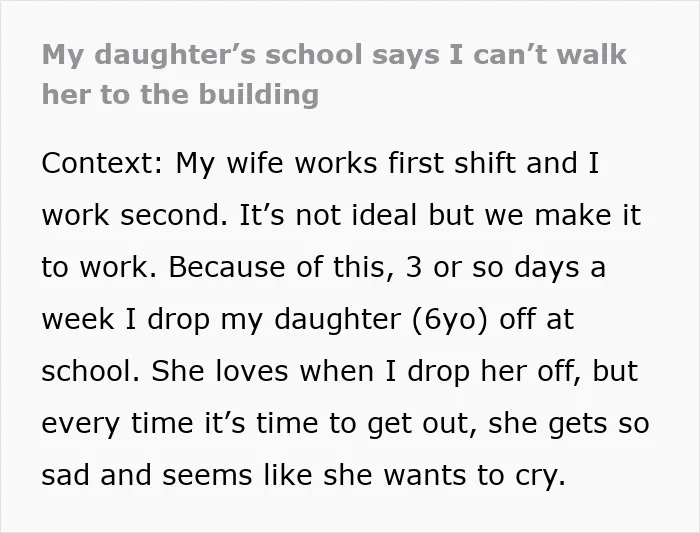Click the word 'school.' starting a body line

91,371
